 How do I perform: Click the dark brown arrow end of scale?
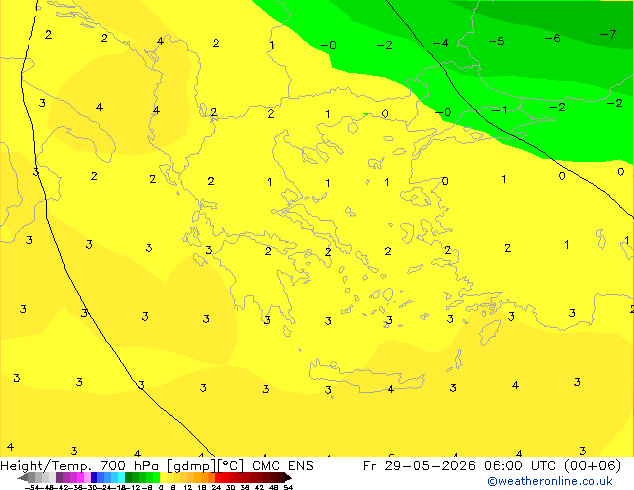[288, 477]
